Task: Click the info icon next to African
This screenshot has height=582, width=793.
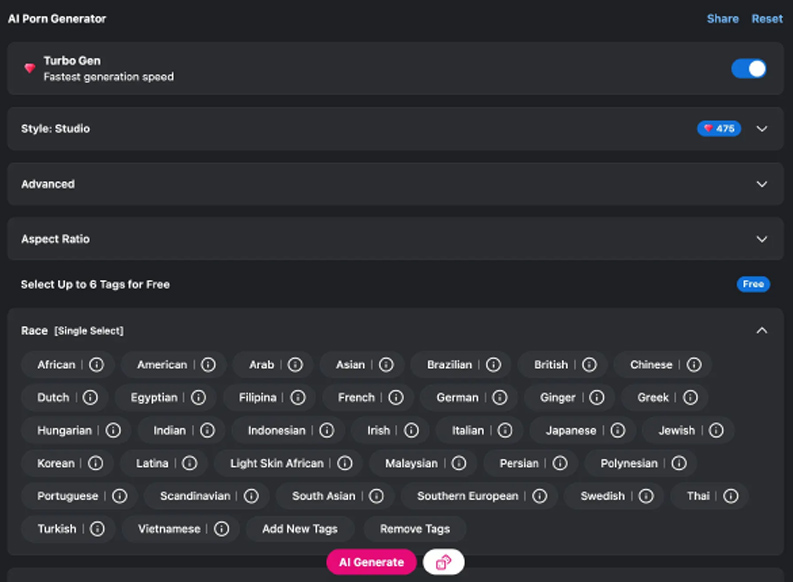Action: coord(97,365)
